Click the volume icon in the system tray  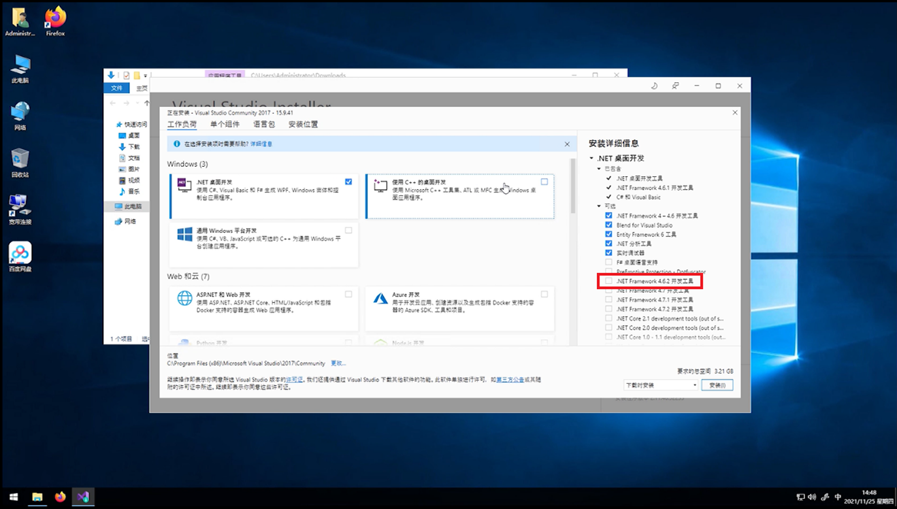pyautogui.click(x=812, y=497)
